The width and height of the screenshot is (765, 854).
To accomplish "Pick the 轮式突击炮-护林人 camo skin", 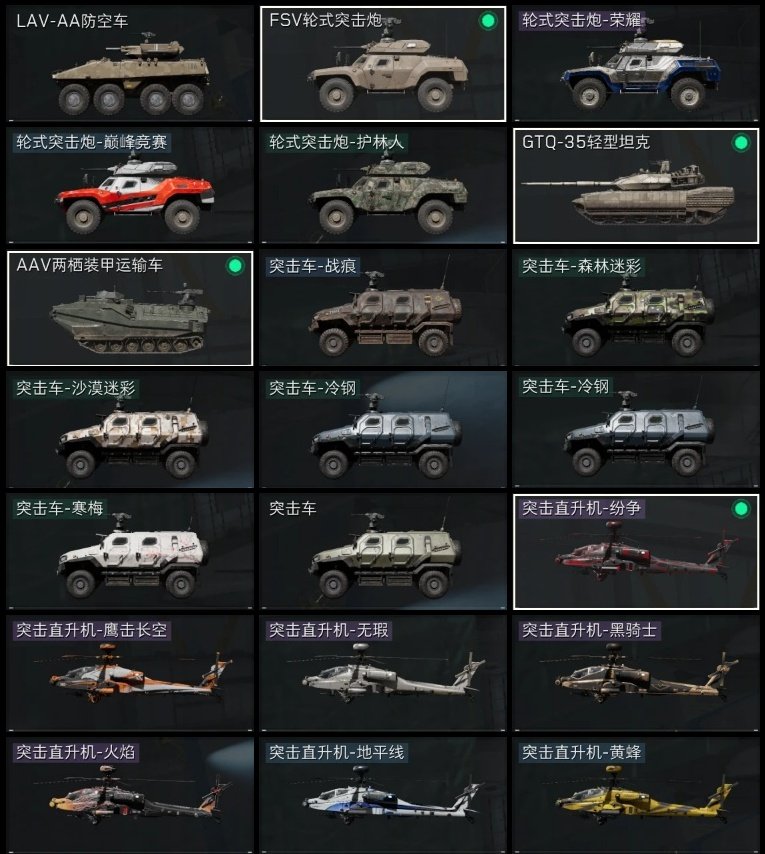I will pos(383,186).
